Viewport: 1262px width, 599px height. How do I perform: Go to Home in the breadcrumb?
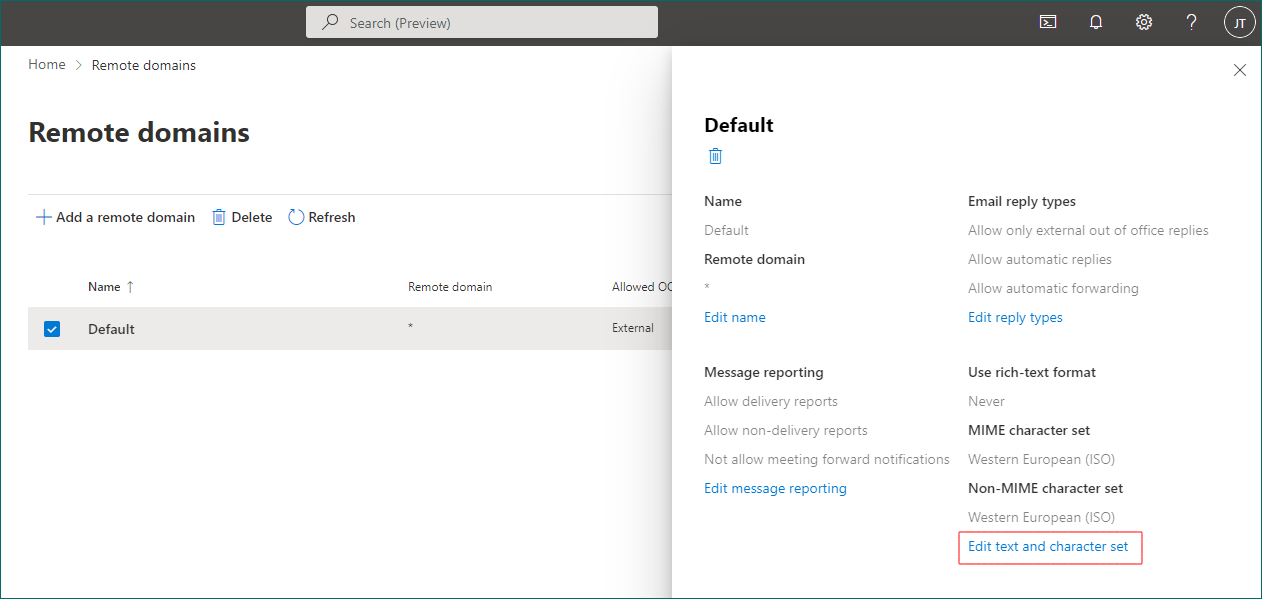(47, 65)
